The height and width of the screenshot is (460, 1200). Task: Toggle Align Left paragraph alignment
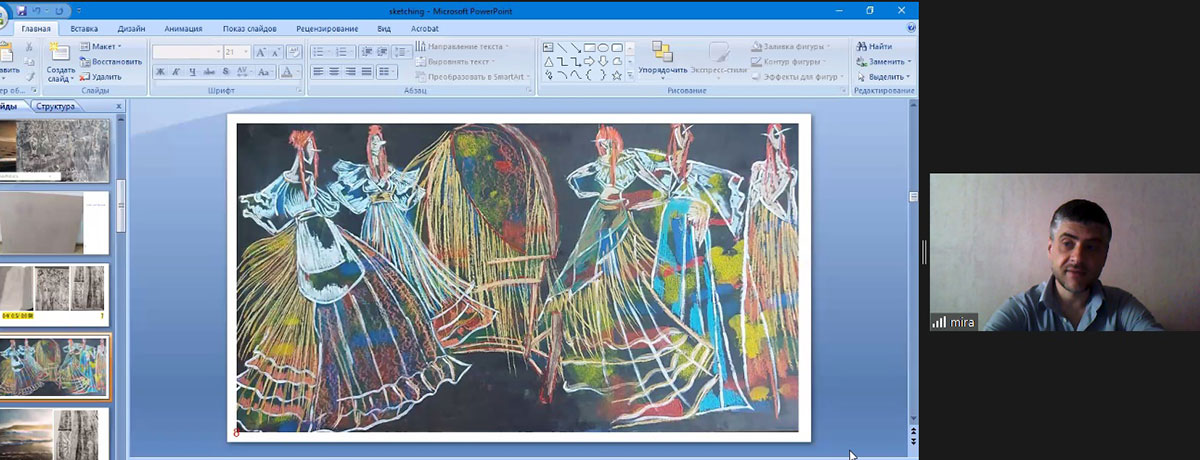319,72
